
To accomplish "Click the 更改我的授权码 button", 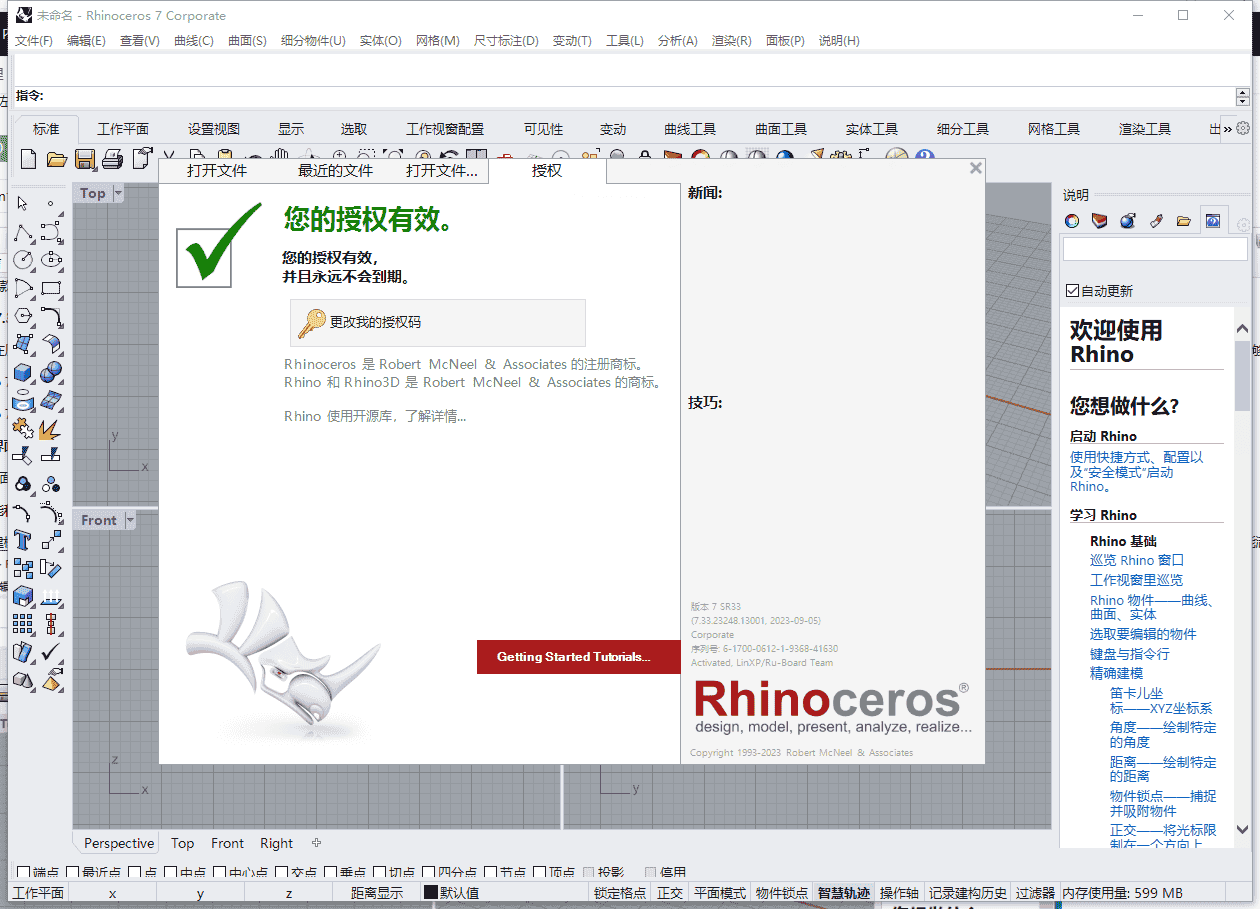I will coord(437,322).
